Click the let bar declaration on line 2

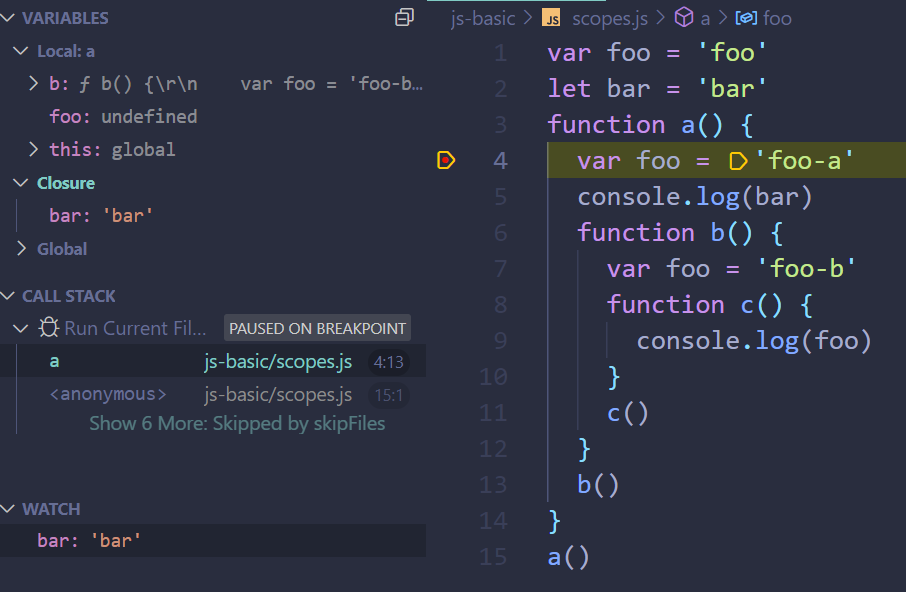657,88
